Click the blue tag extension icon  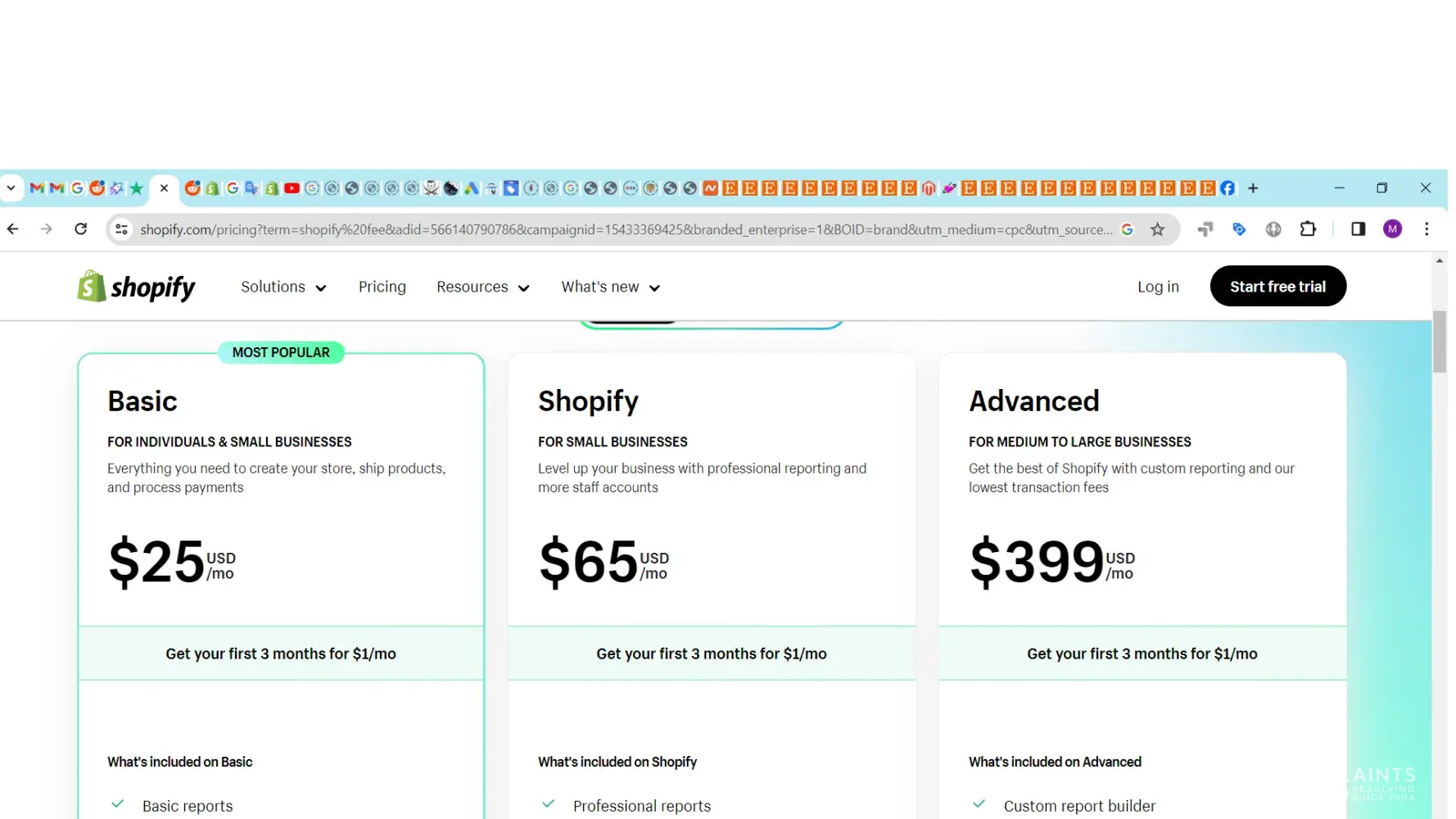click(x=1239, y=229)
